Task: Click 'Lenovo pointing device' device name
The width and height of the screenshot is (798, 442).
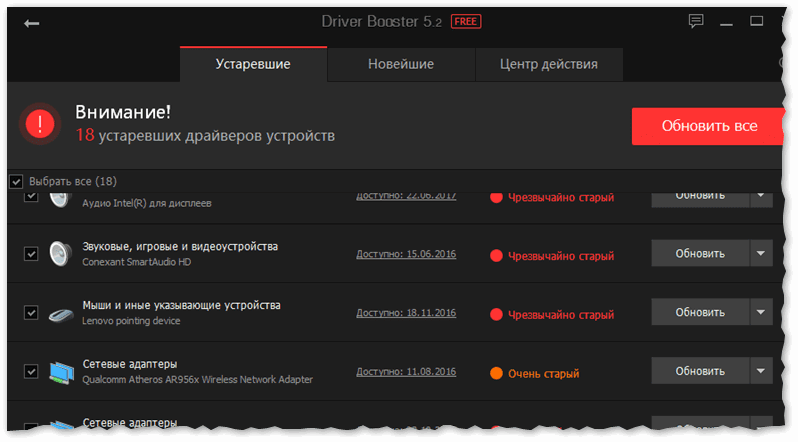Action: point(131,321)
